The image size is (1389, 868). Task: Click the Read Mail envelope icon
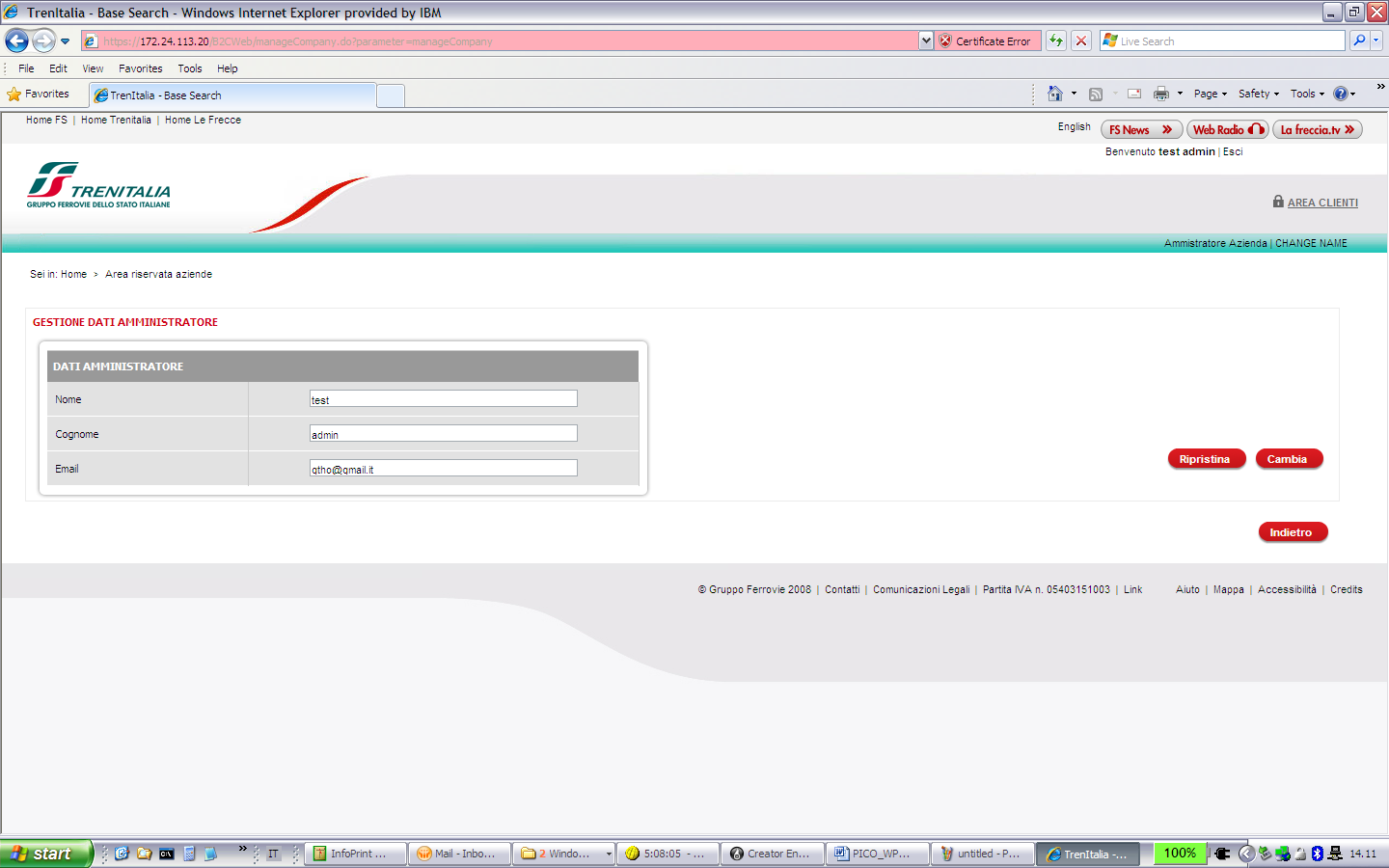[1134, 94]
